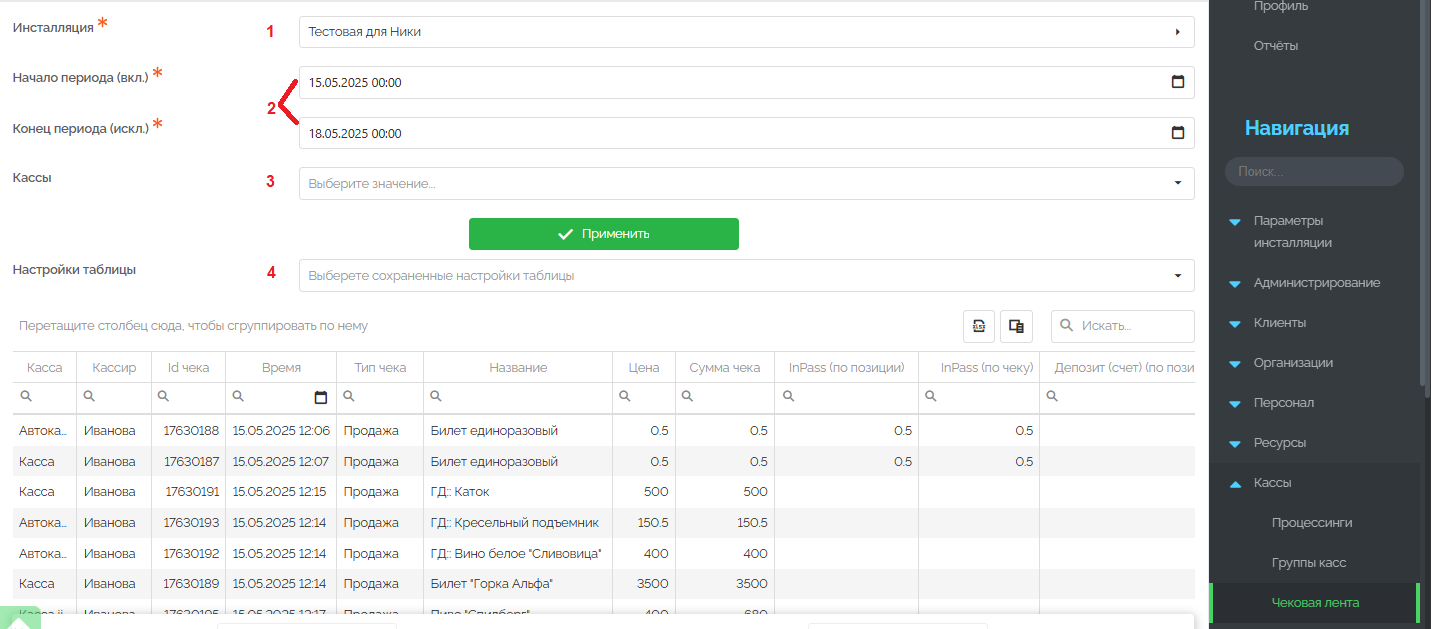Export table to XLSX file
This screenshot has width=1431, height=629.
(979, 326)
